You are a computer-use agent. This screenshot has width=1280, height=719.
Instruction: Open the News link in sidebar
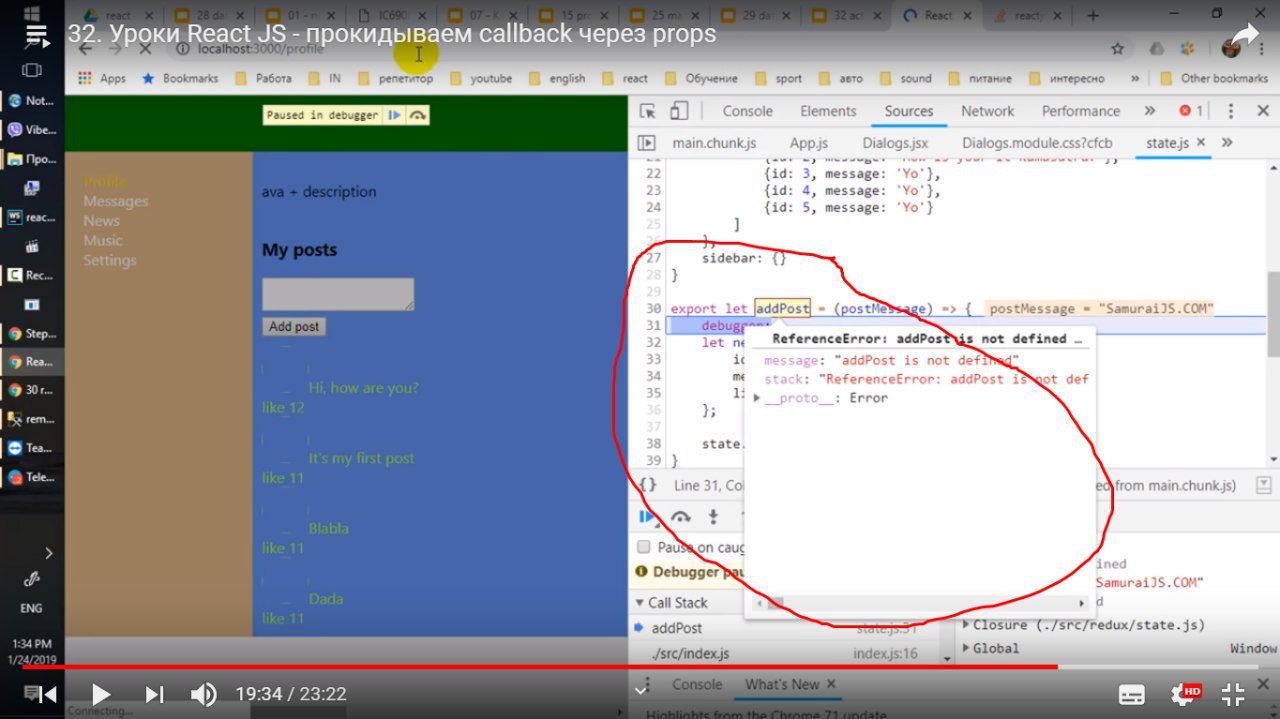[x=101, y=221]
